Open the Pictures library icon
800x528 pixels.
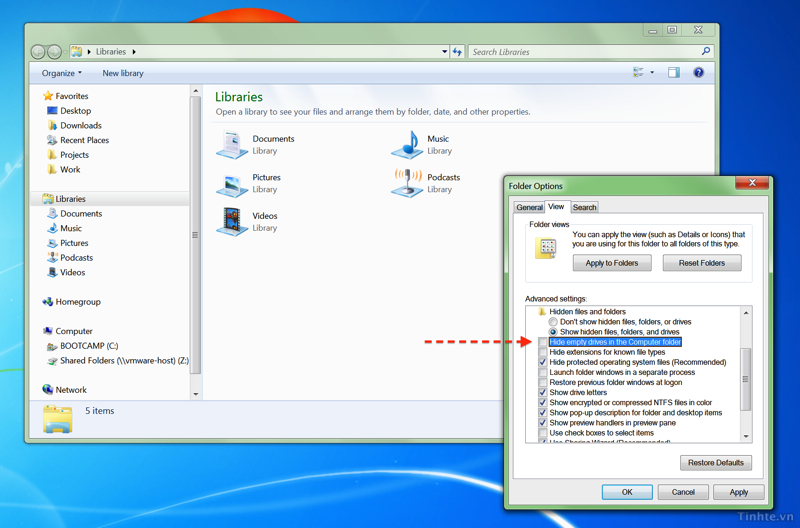point(232,184)
